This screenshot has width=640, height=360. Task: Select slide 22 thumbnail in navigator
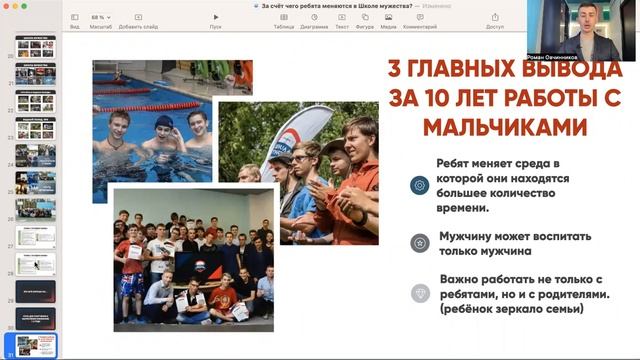[x=36, y=101]
